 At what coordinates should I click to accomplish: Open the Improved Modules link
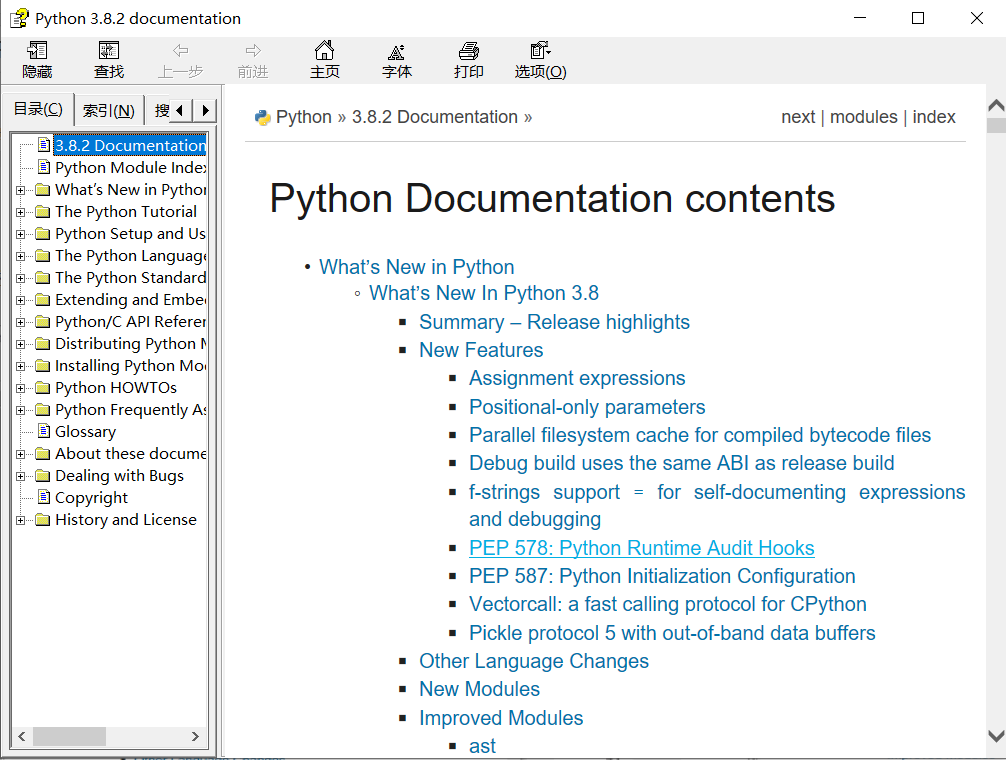(x=501, y=718)
